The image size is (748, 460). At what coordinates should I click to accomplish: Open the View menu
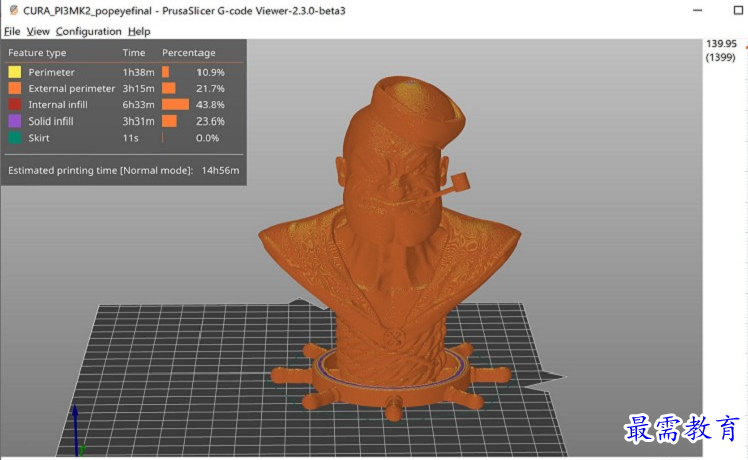pyautogui.click(x=38, y=31)
